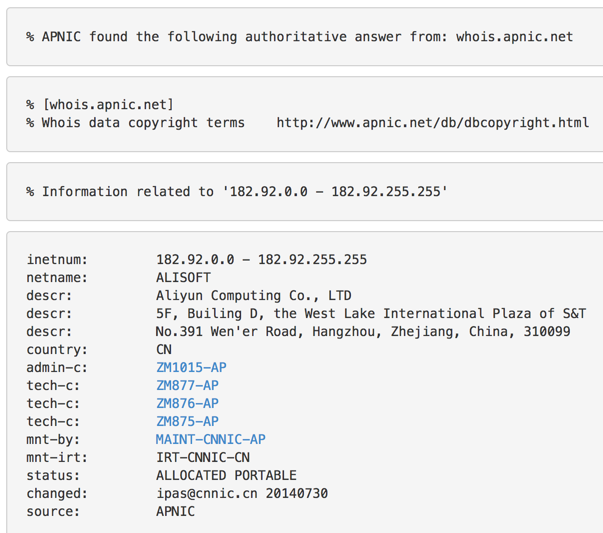Click the whois.apnic.net authoritative answer text
The height and width of the screenshot is (533, 603).
[x=515, y=37]
